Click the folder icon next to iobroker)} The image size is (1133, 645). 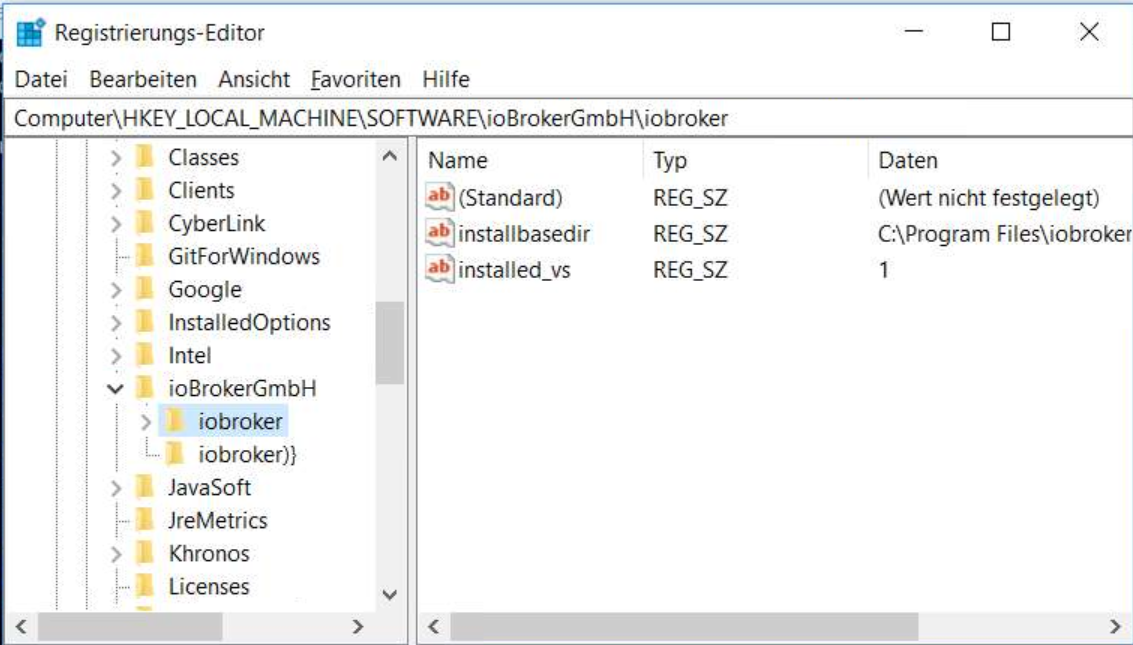(175, 454)
